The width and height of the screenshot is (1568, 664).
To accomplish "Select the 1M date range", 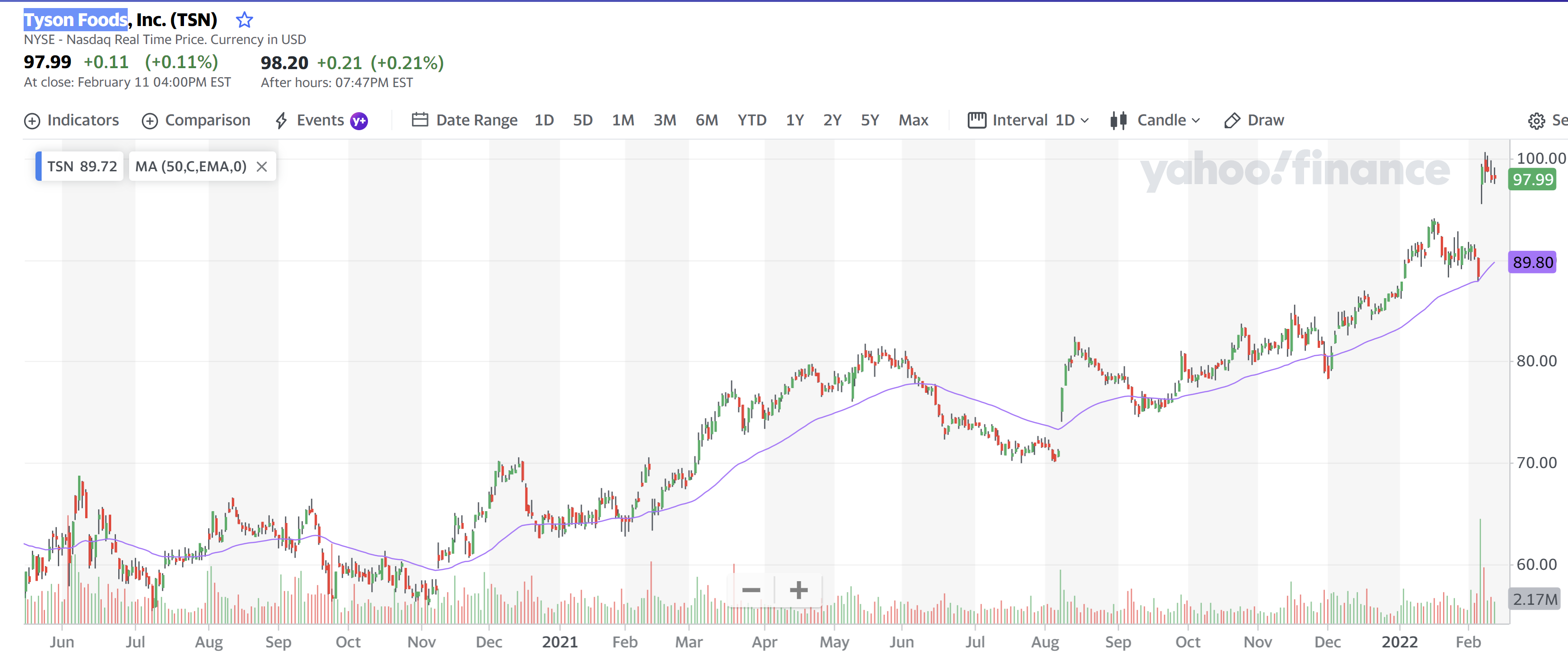I will [622, 120].
